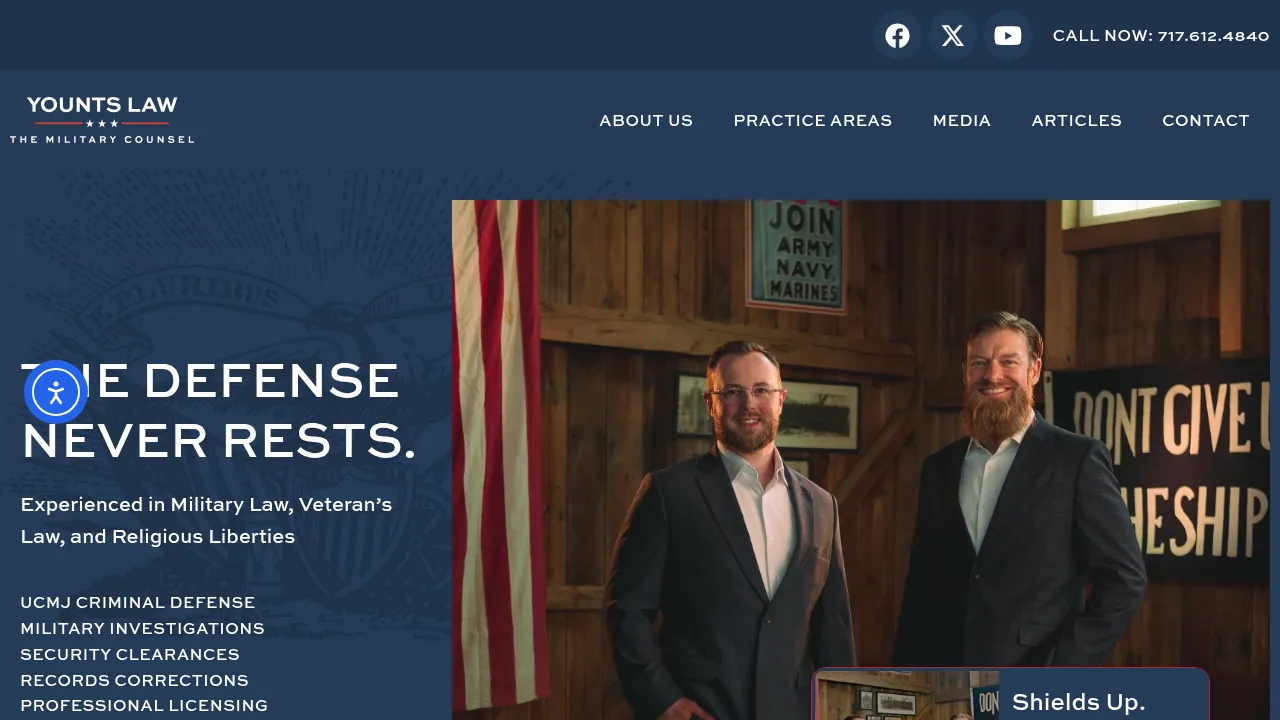Open the About Us menu item
This screenshot has width=1280, height=720.
pyautogui.click(x=646, y=120)
